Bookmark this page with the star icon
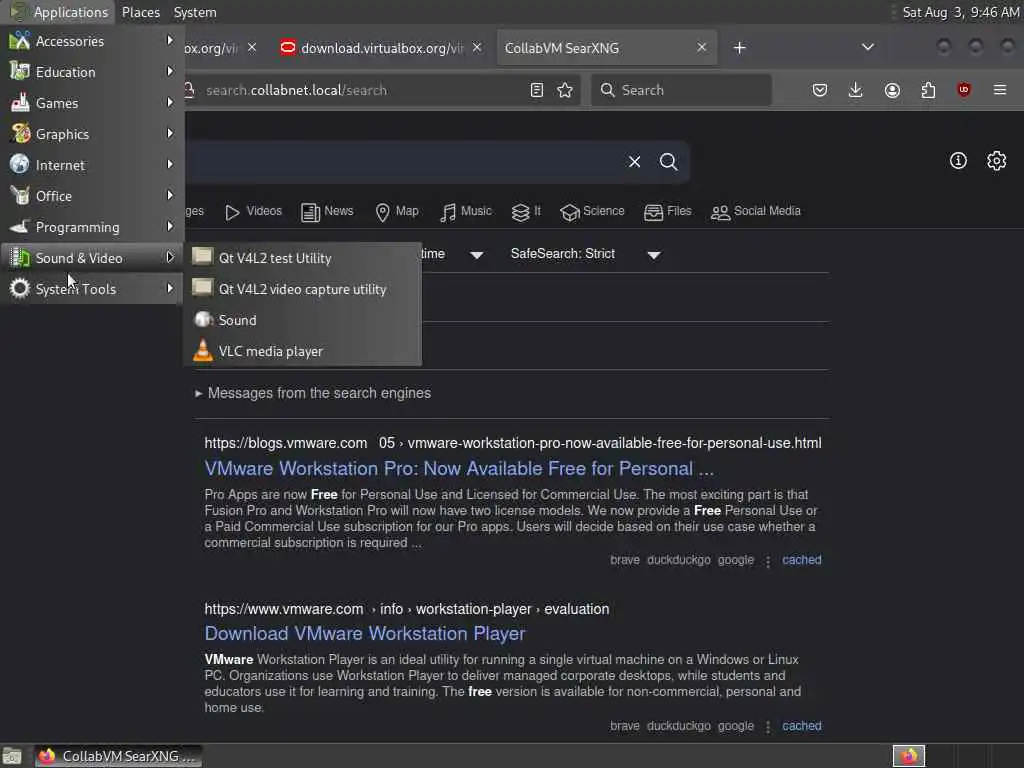The image size is (1024, 768). [566, 90]
